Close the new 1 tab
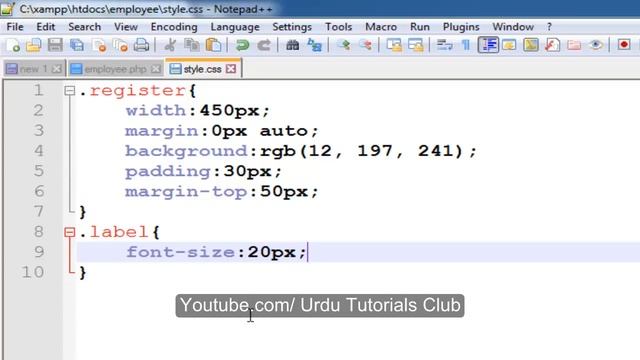640x360 pixels. coord(57,69)
